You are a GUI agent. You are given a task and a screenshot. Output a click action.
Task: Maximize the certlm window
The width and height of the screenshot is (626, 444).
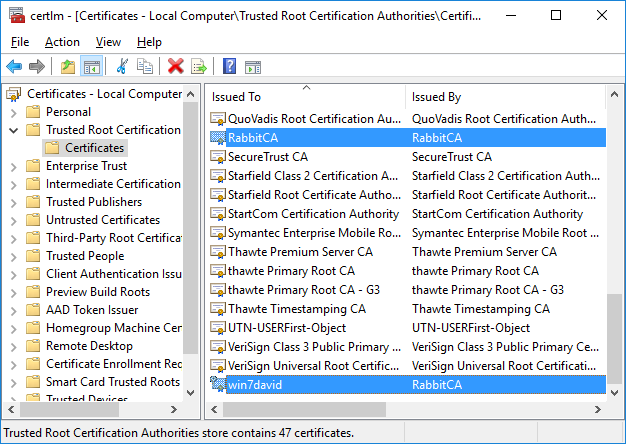(x=556, y=16)
